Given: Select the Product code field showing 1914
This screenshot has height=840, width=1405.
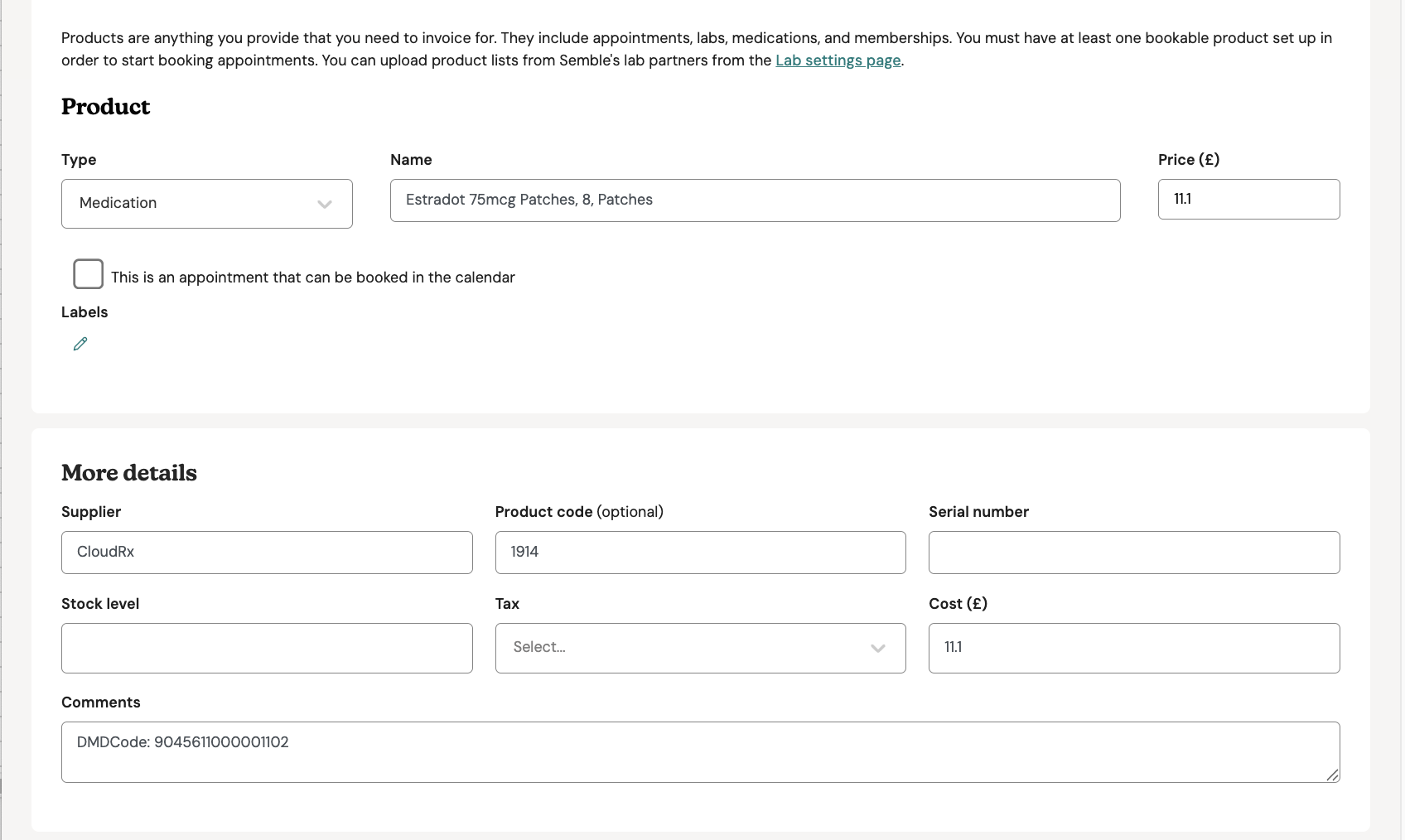Looking at the screenshot, I should click(x=700, y=553).
